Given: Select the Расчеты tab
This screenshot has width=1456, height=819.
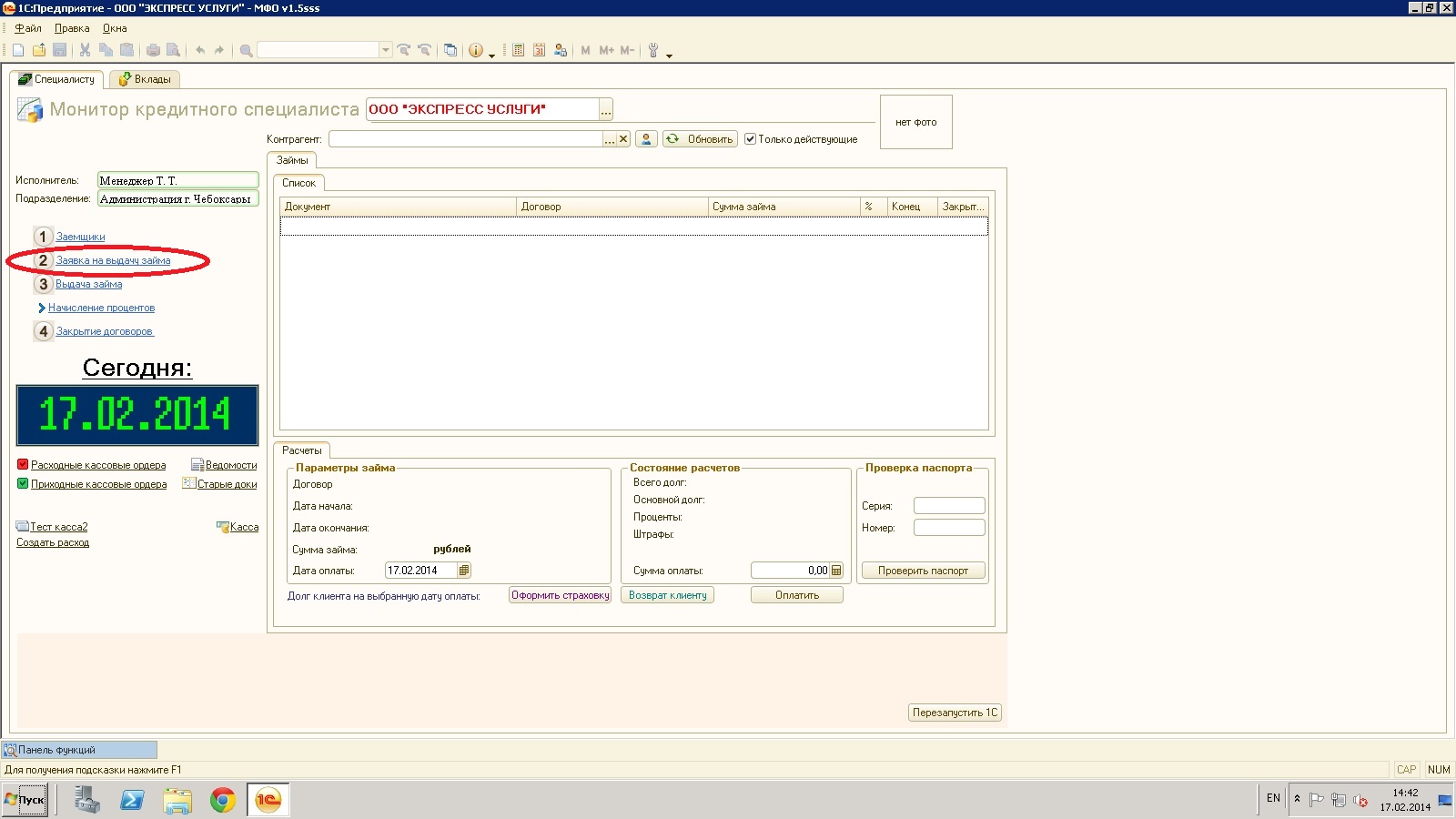Looking at the screenshot, I should 302,450.
